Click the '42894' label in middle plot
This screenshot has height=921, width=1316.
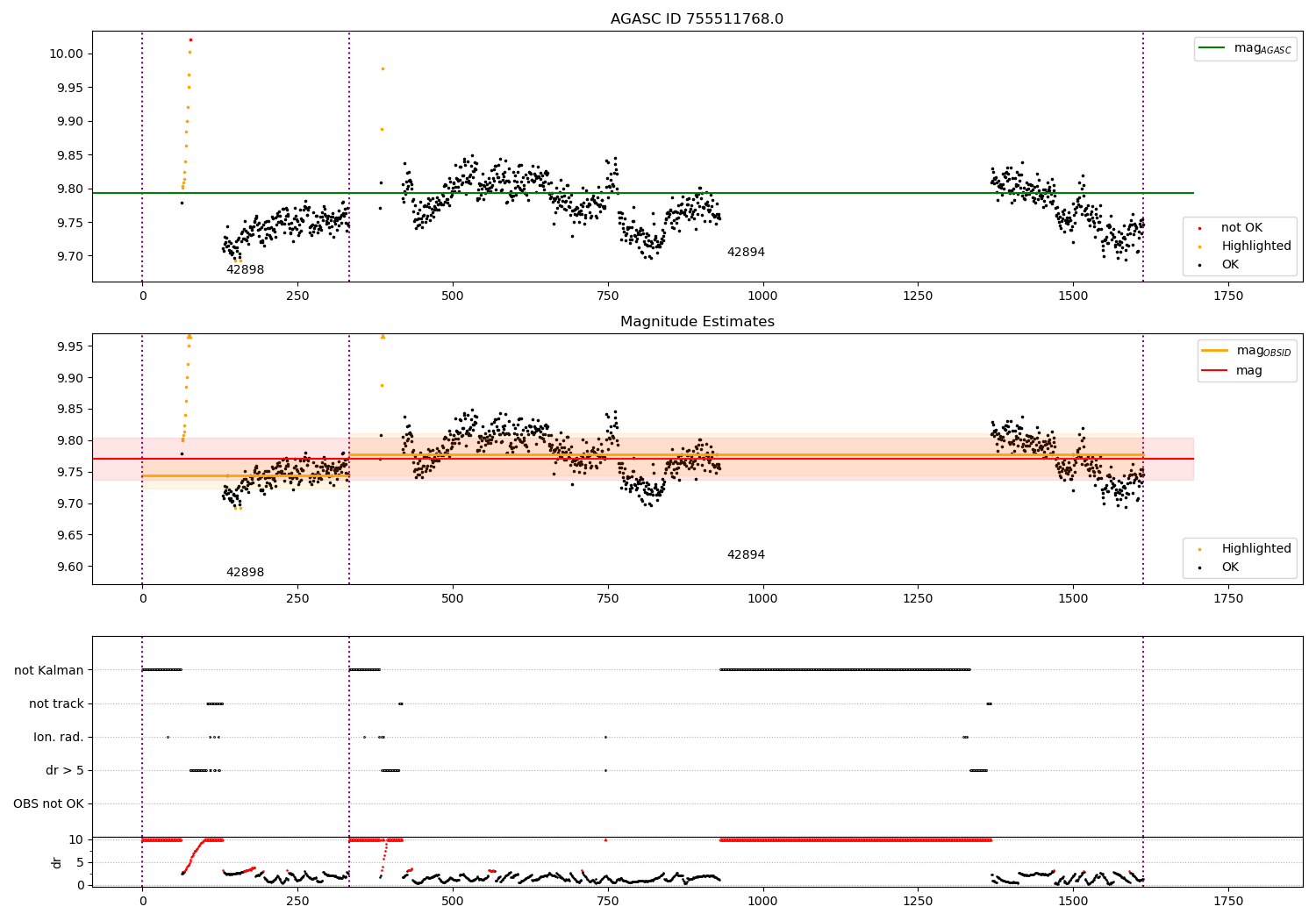click(x=746, y=555)
